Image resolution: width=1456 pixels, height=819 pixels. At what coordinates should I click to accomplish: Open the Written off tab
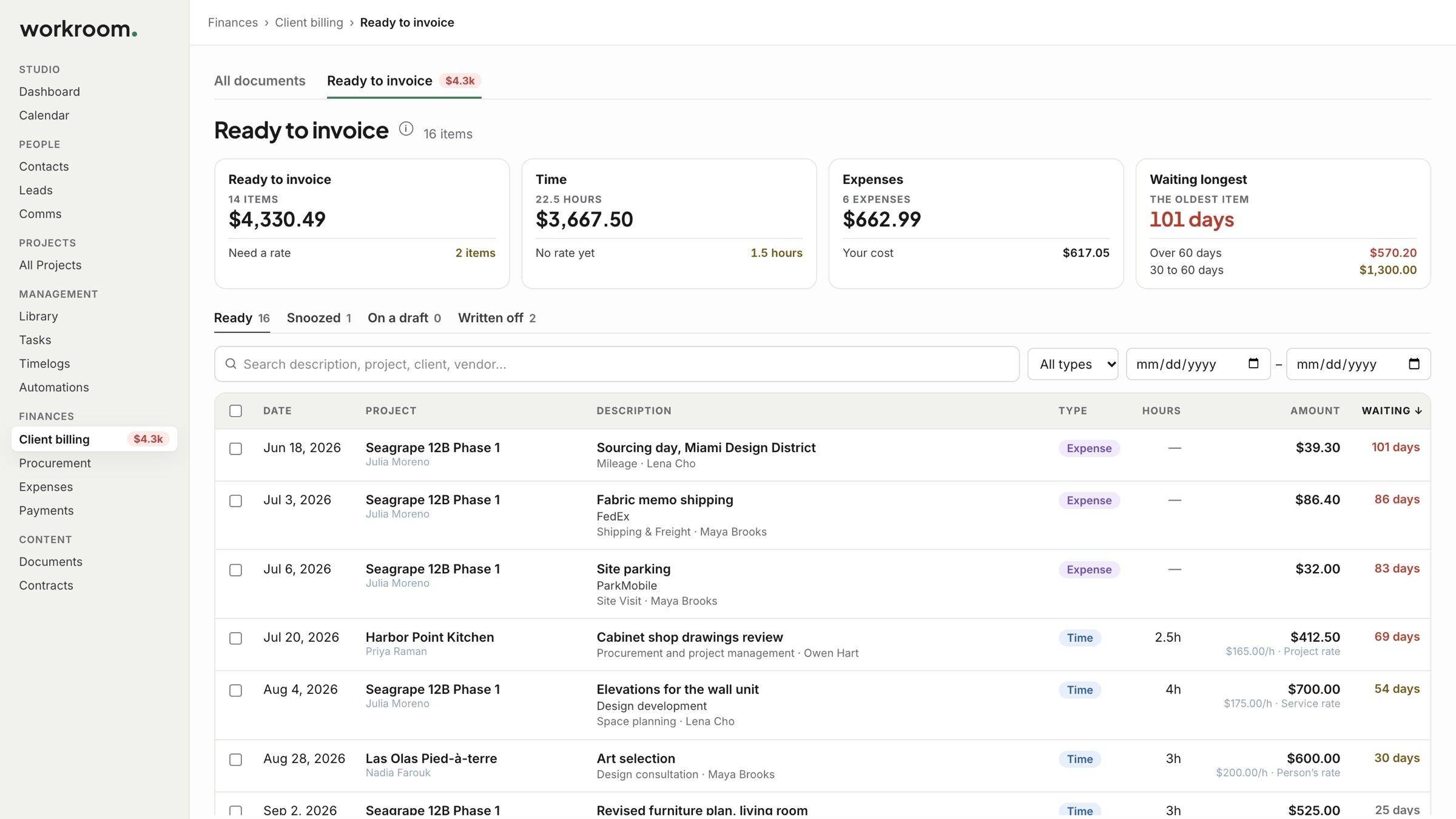497,318
